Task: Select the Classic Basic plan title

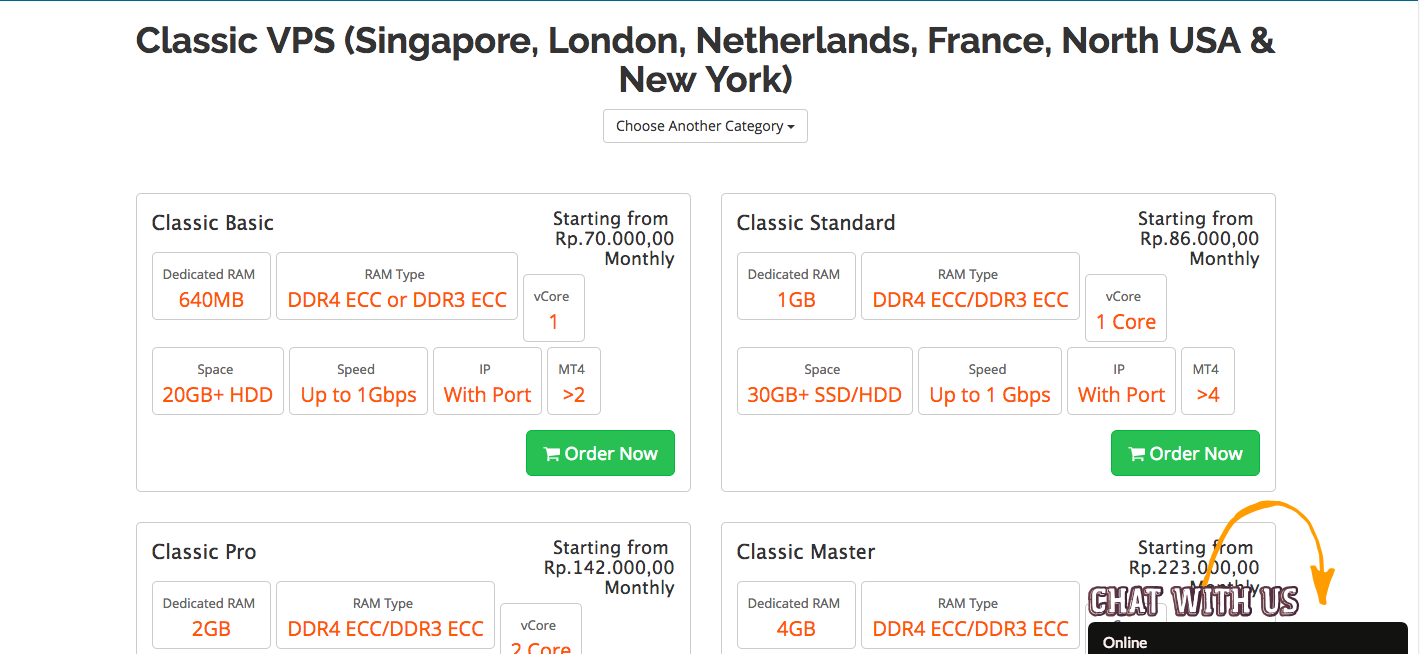Action: click(213, 222)
